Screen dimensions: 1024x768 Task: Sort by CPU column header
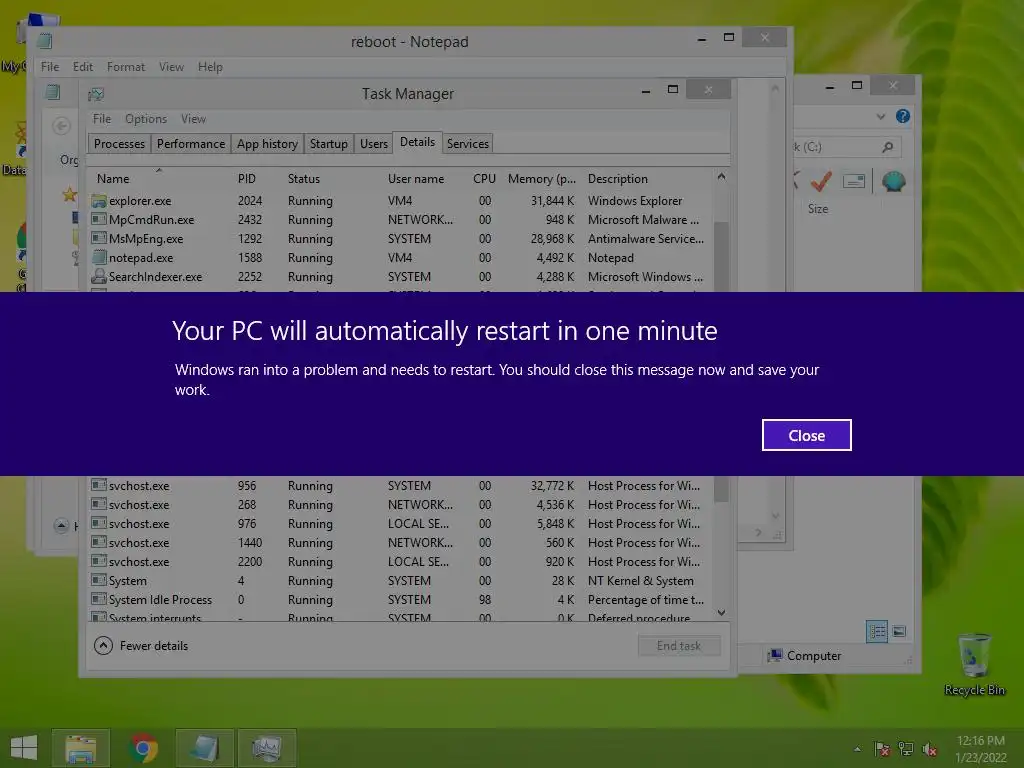[x=484, y=179]
